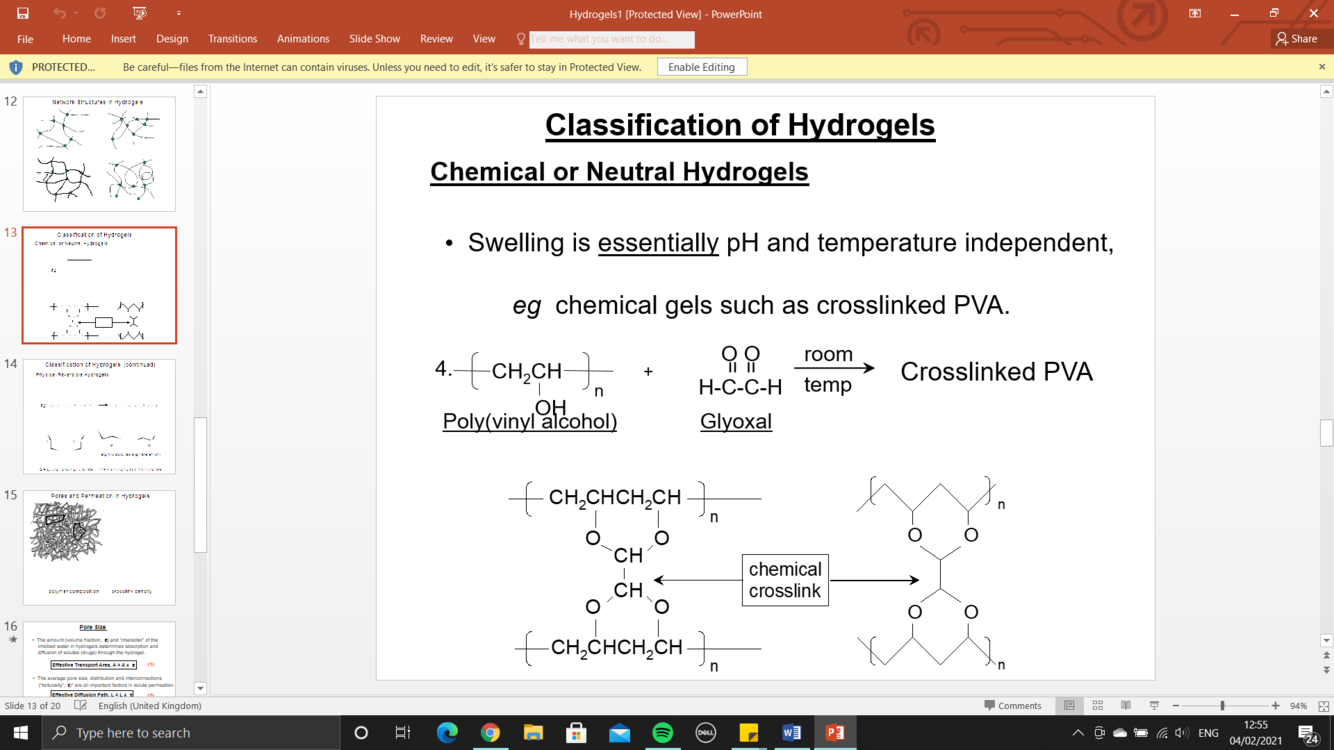Open the File menu

25,39
